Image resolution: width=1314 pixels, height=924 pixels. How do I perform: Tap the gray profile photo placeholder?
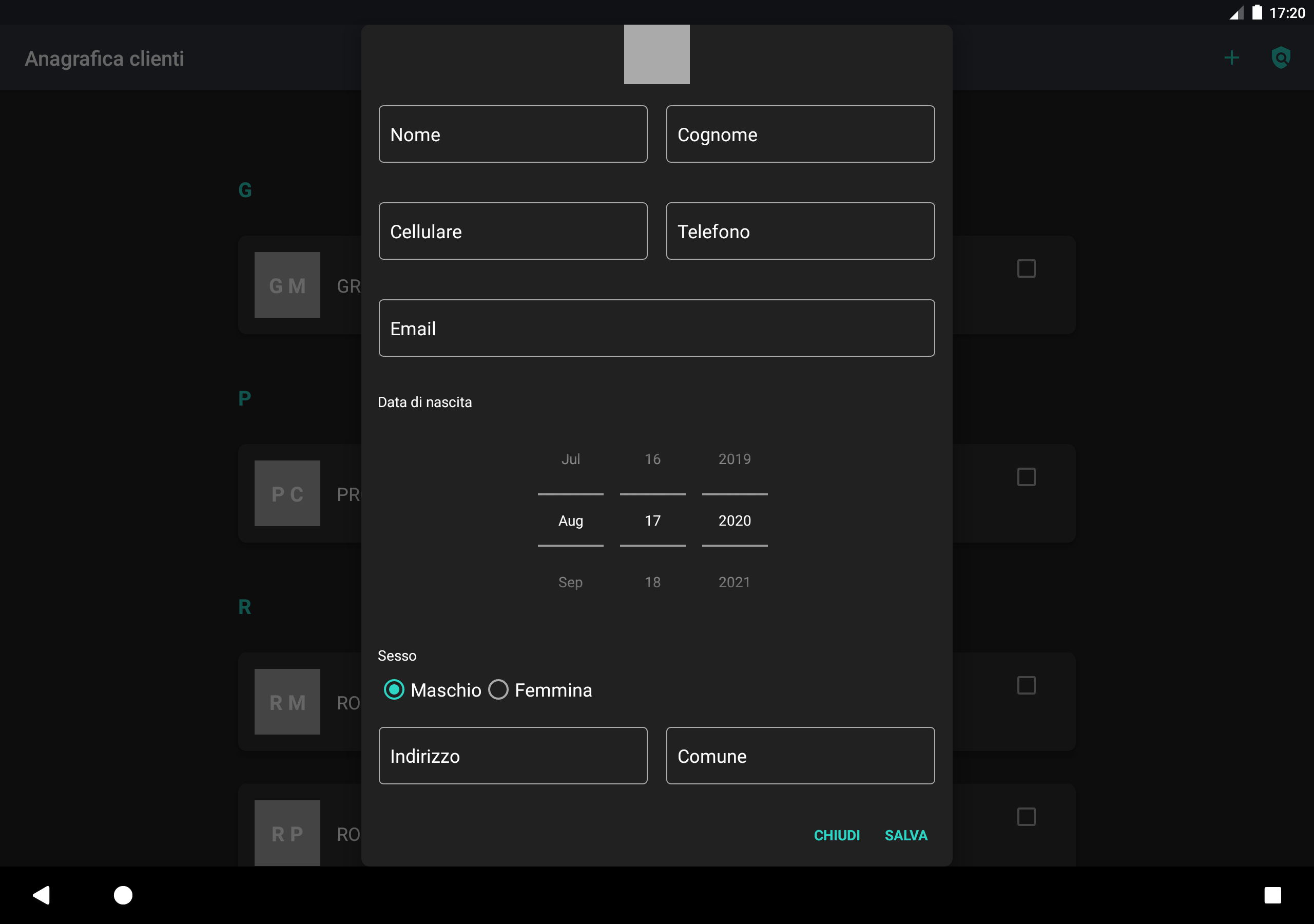pyautogui.click(x=656, y=54)
